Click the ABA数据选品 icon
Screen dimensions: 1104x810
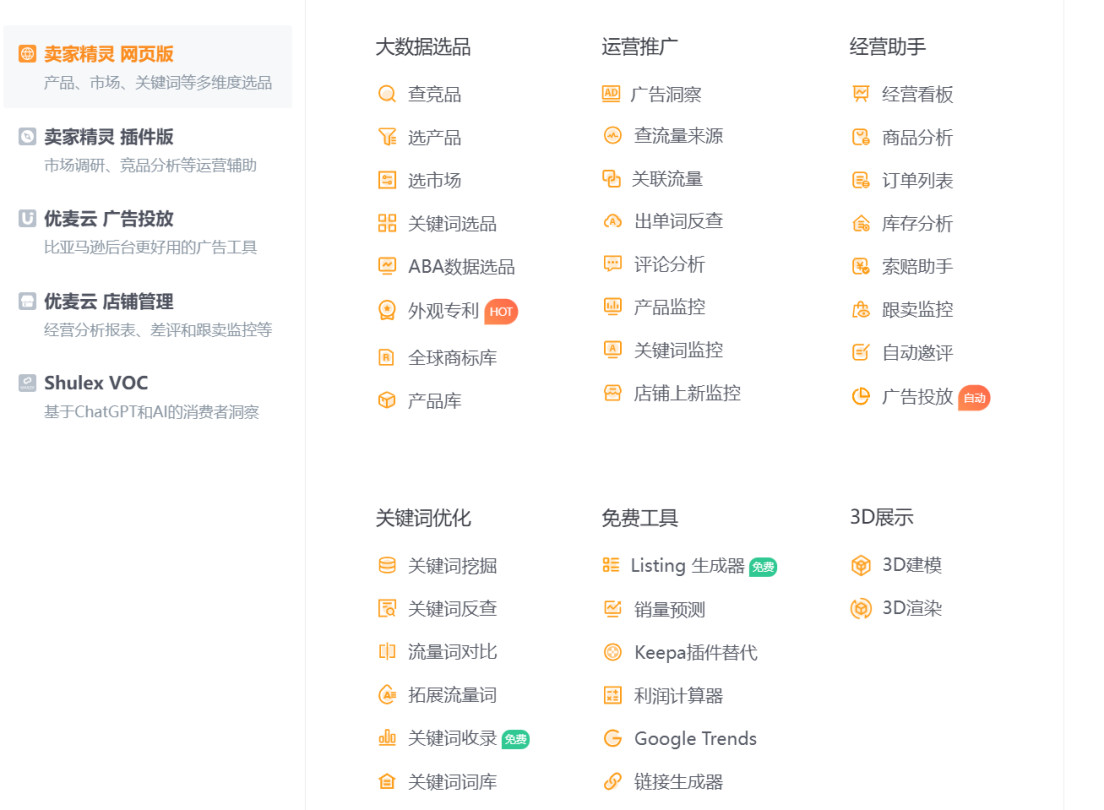click(x=387, y=266)
